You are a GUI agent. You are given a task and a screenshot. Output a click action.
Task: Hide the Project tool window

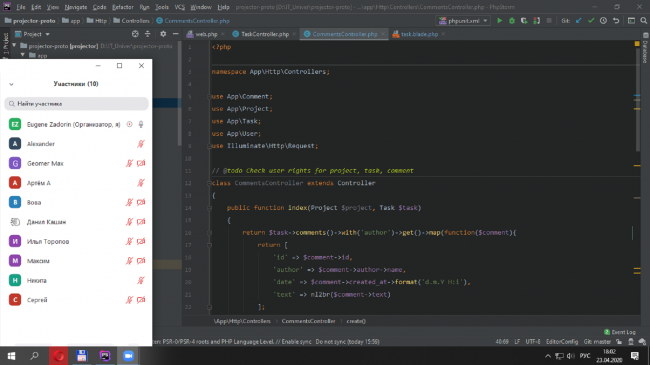pos(175,34)
